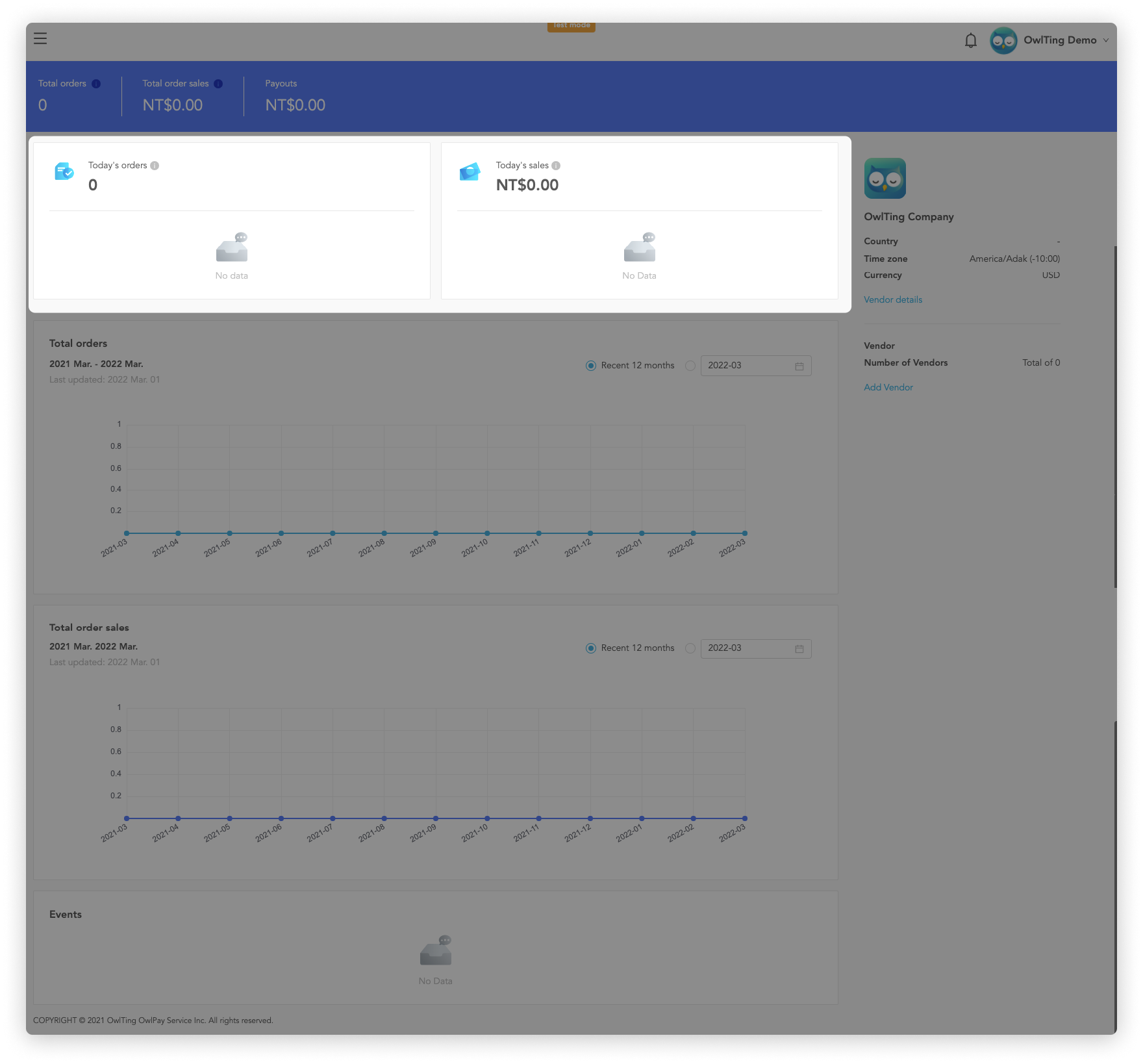1143x1064 pixels.
Task: Select Recent 12 months for Total orders
Action: click(591, 366)
